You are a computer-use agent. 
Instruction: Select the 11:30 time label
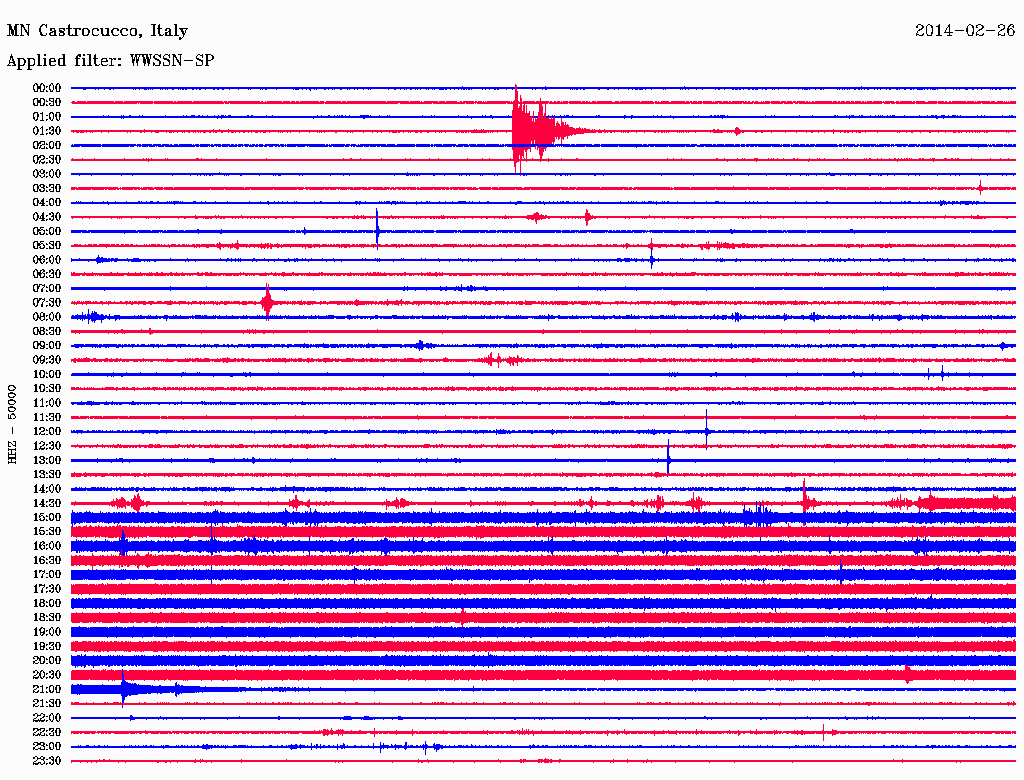(x=46, y=417)
